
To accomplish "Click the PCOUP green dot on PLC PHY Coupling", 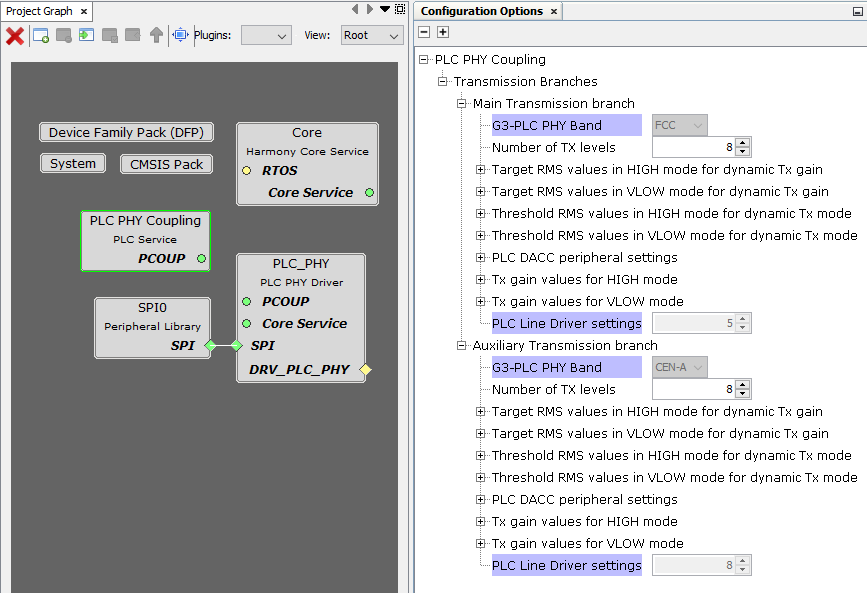I will (201, 259).
